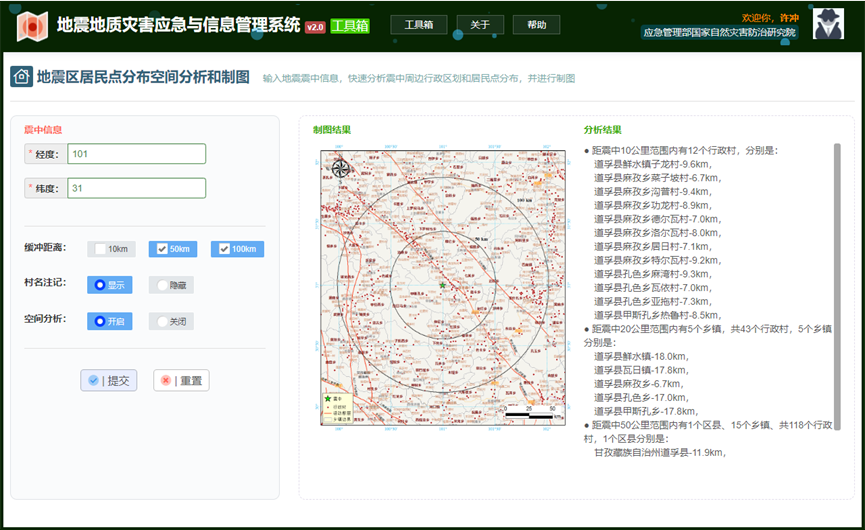The image size is (865, 530).
Task: Click the 道孚县麻孜乡沟普村-9.4km entry
Action: tap(653, 192)
